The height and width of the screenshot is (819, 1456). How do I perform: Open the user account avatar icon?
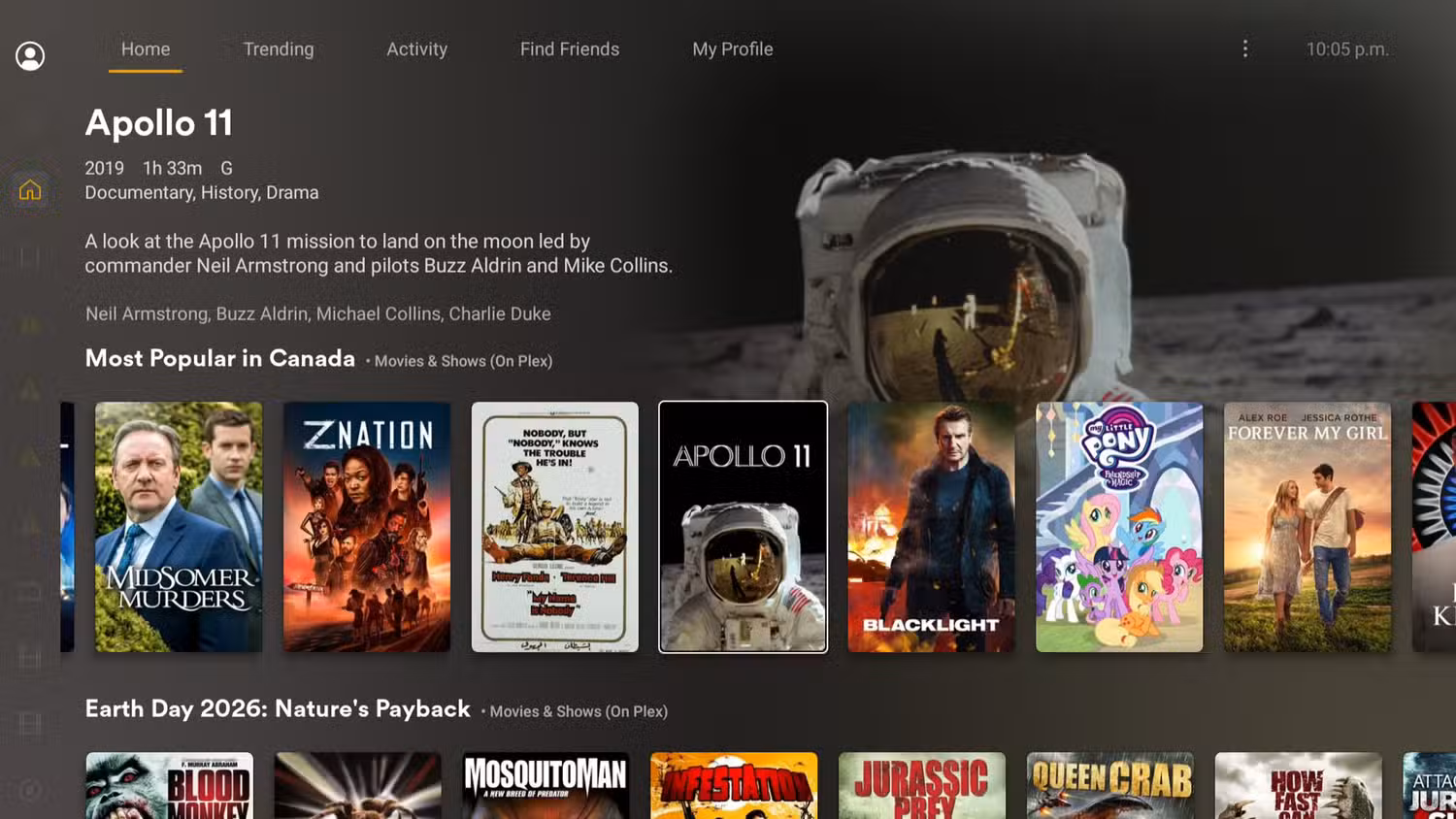30,56
